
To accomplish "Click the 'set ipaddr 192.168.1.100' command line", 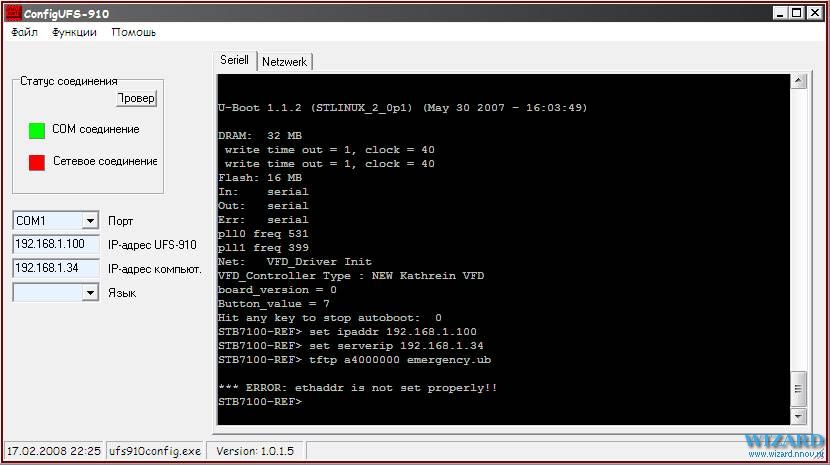I will point(347,332).
